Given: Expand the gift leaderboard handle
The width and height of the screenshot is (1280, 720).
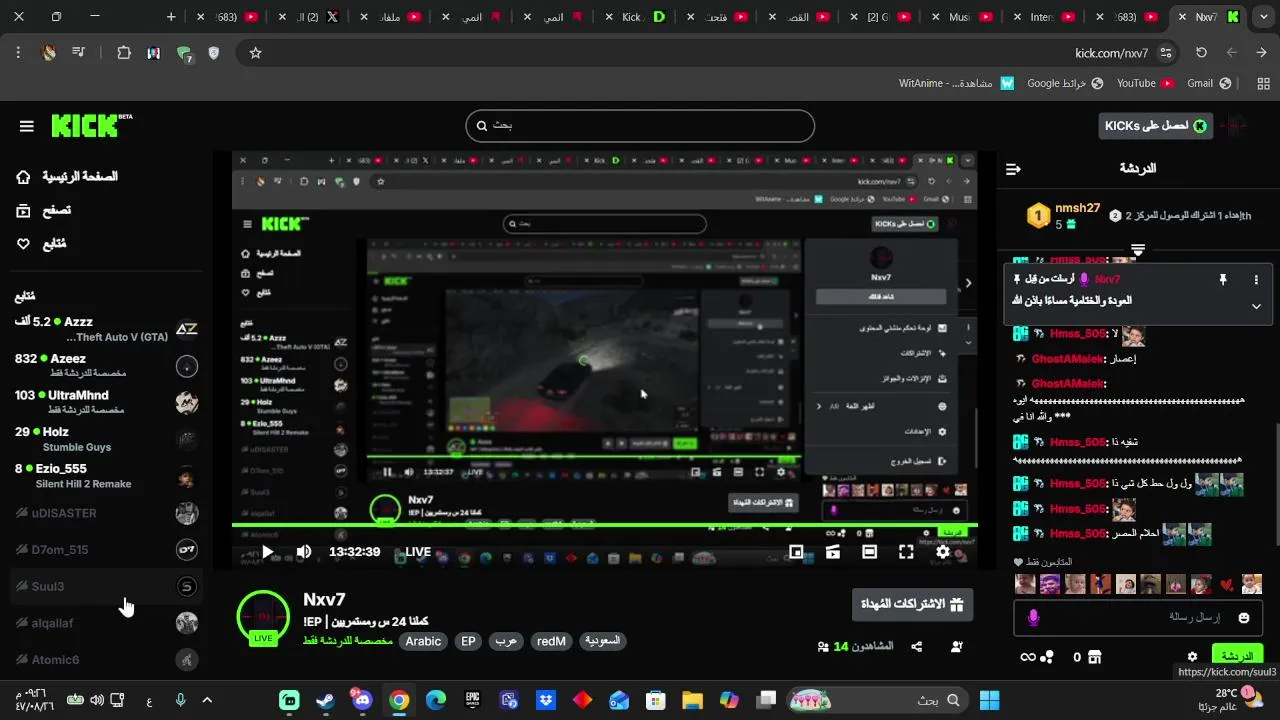Looking at the screenshot, I should coord(1138,248).
